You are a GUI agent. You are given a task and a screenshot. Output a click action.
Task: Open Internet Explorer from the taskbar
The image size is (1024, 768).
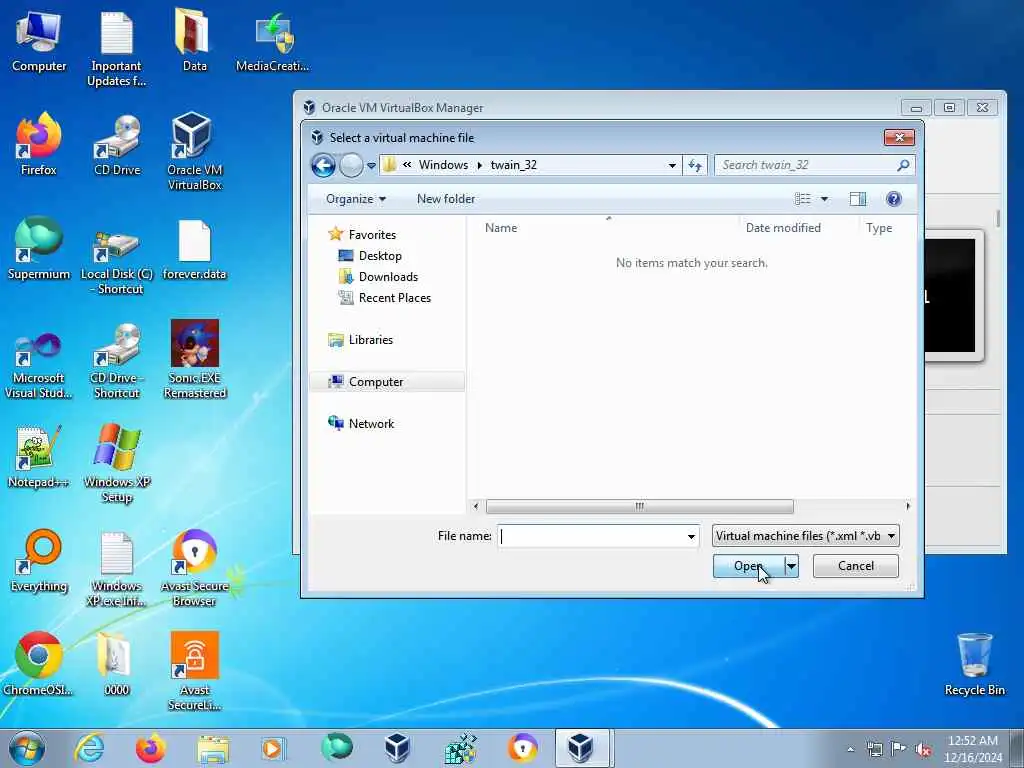click(x=88, y=749)
